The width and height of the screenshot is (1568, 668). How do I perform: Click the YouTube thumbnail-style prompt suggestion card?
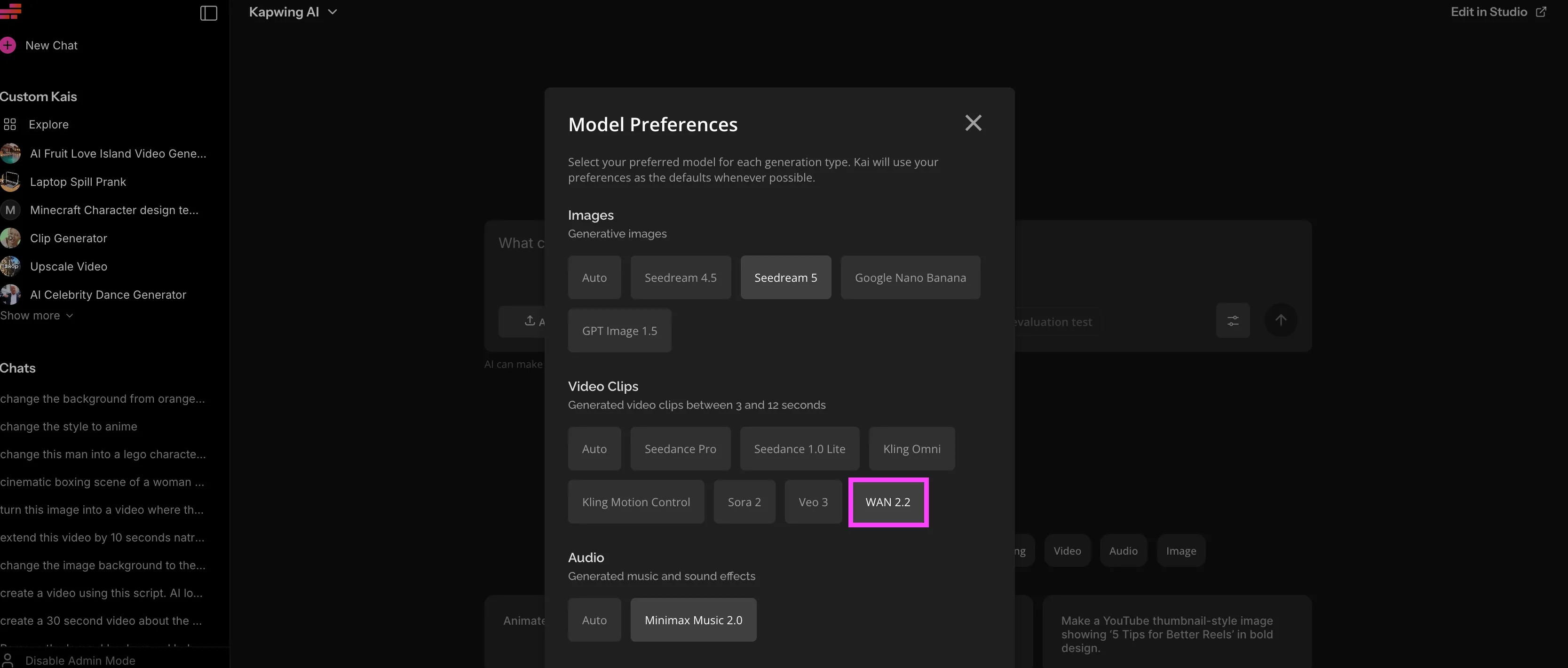click(1177, 632)
